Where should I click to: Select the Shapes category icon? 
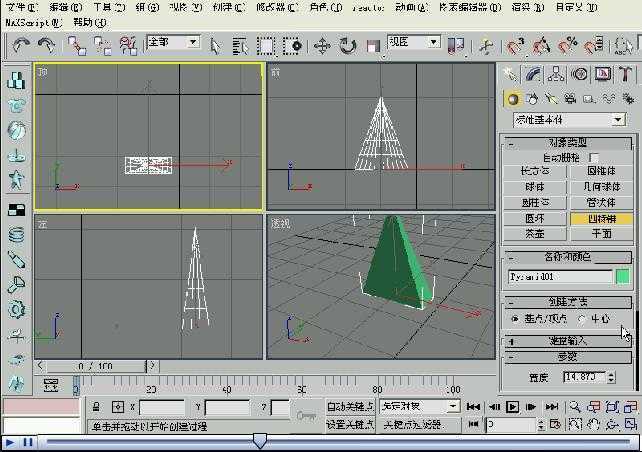coord(532,99)
